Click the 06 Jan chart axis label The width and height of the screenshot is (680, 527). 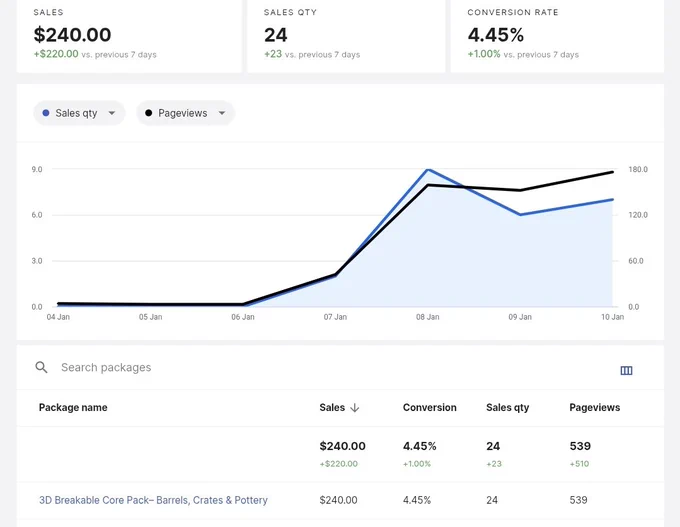(243, 317)
